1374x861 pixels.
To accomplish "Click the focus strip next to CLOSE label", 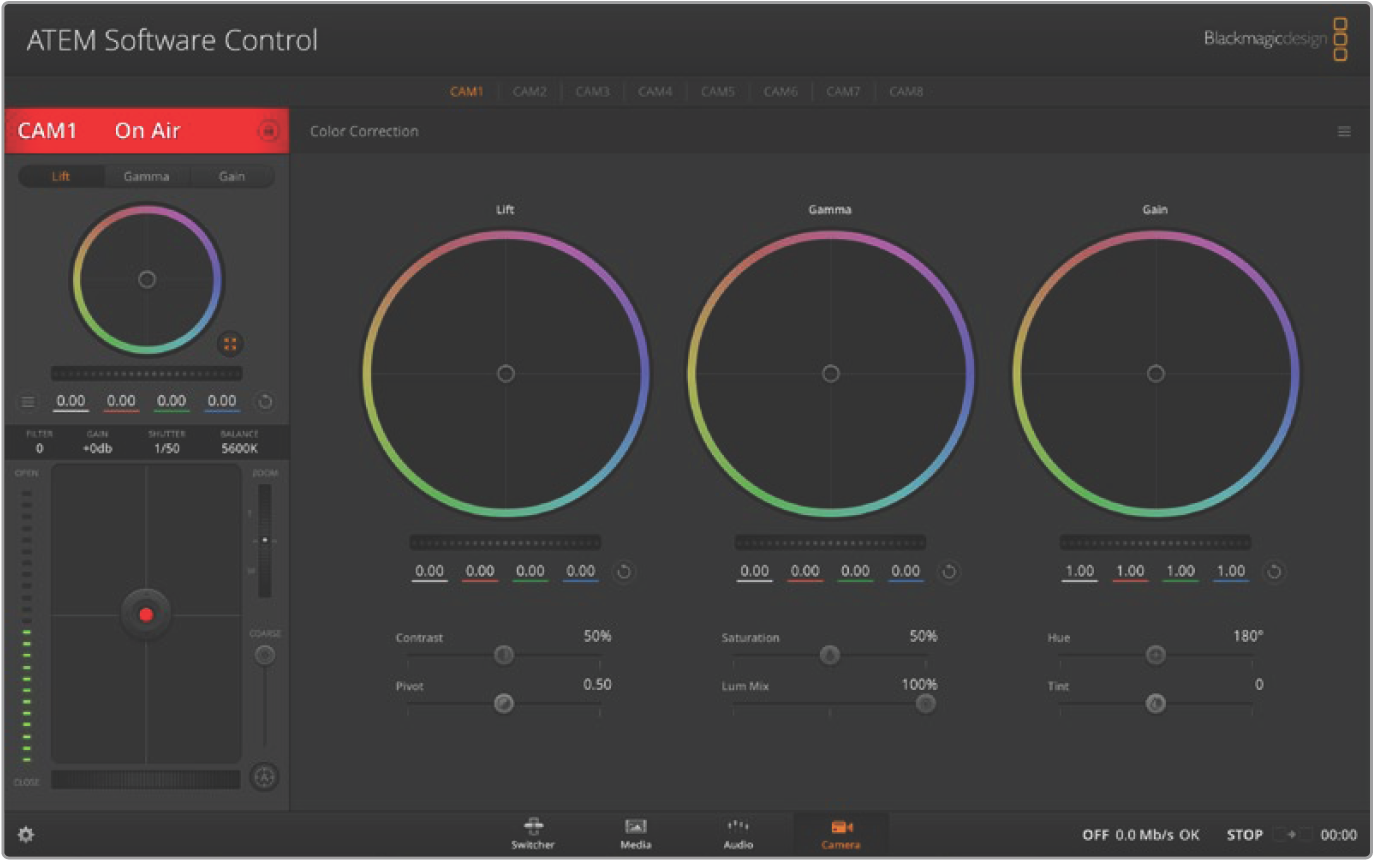I will (x=146, y=780).
